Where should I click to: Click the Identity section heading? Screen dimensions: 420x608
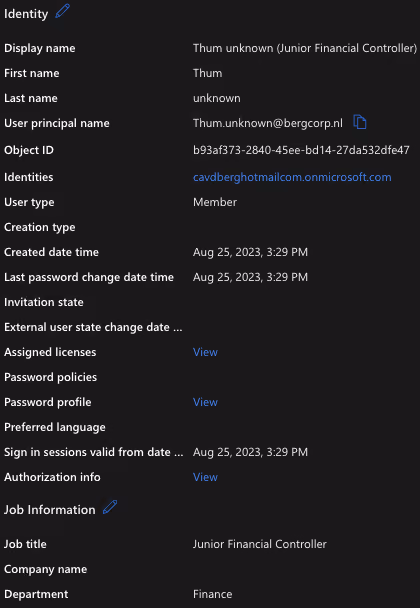click(26, 14)
